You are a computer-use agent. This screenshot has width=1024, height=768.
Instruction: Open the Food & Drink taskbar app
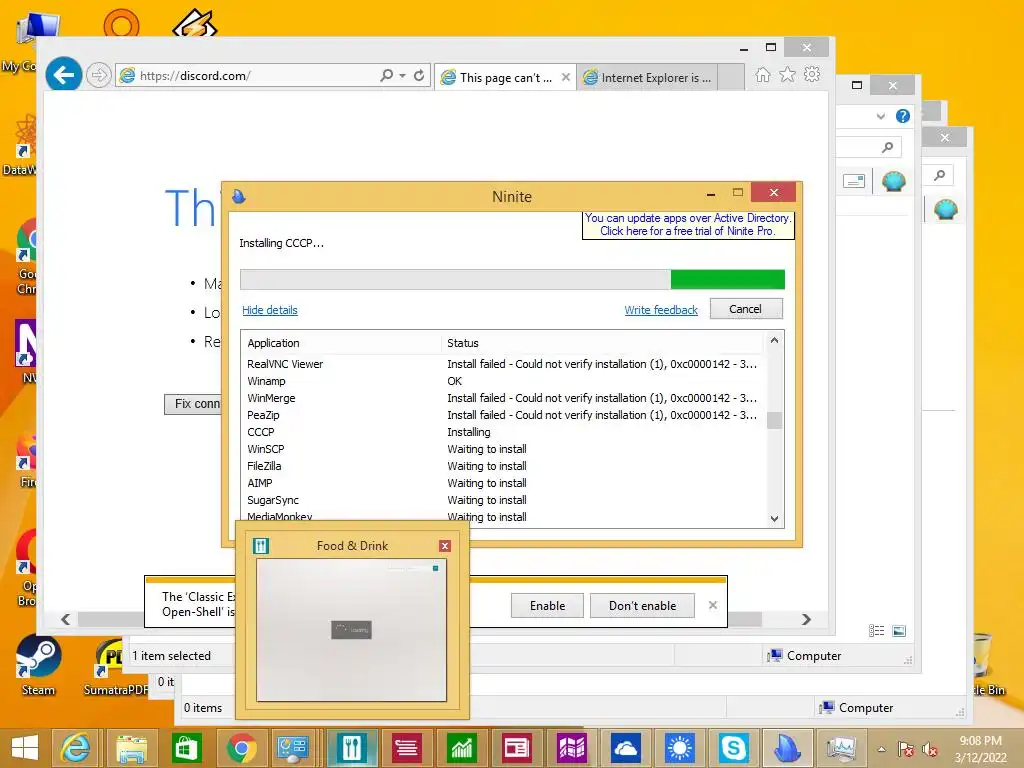351,748
